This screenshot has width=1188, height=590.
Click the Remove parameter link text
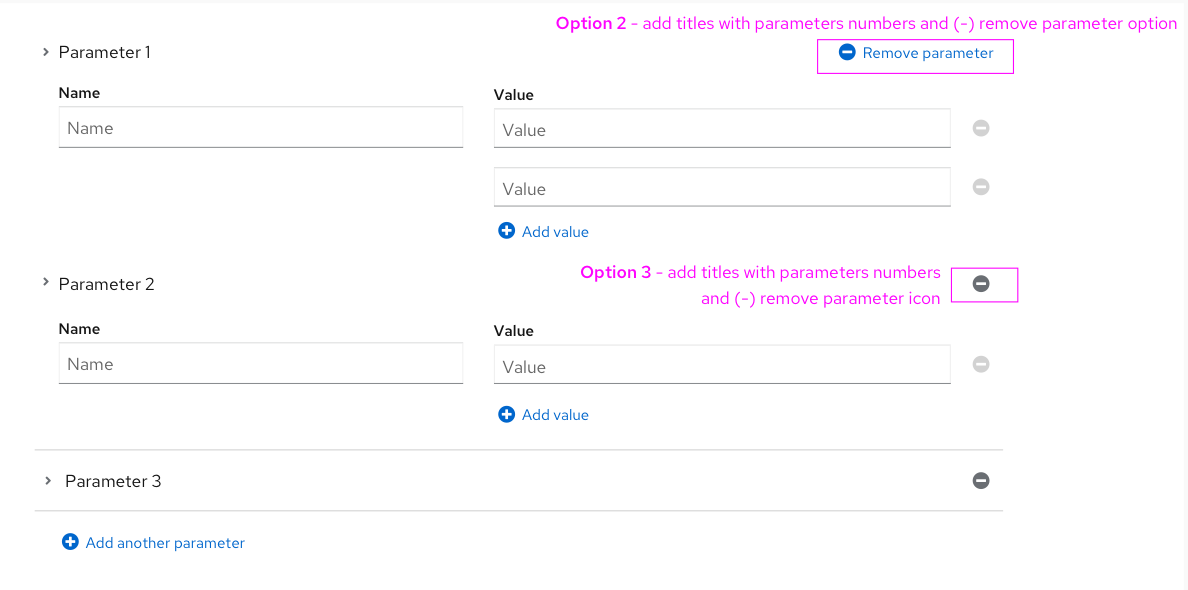(928, 53)
